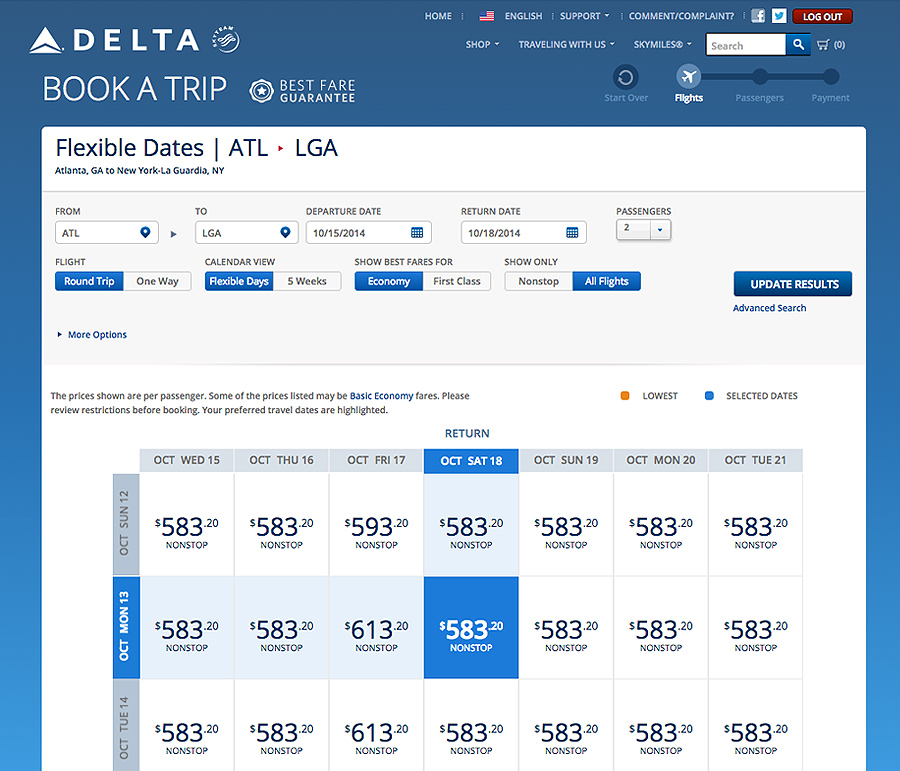Switch calendar view to 5 Weeks
The image size is (900, 771).
307,282
